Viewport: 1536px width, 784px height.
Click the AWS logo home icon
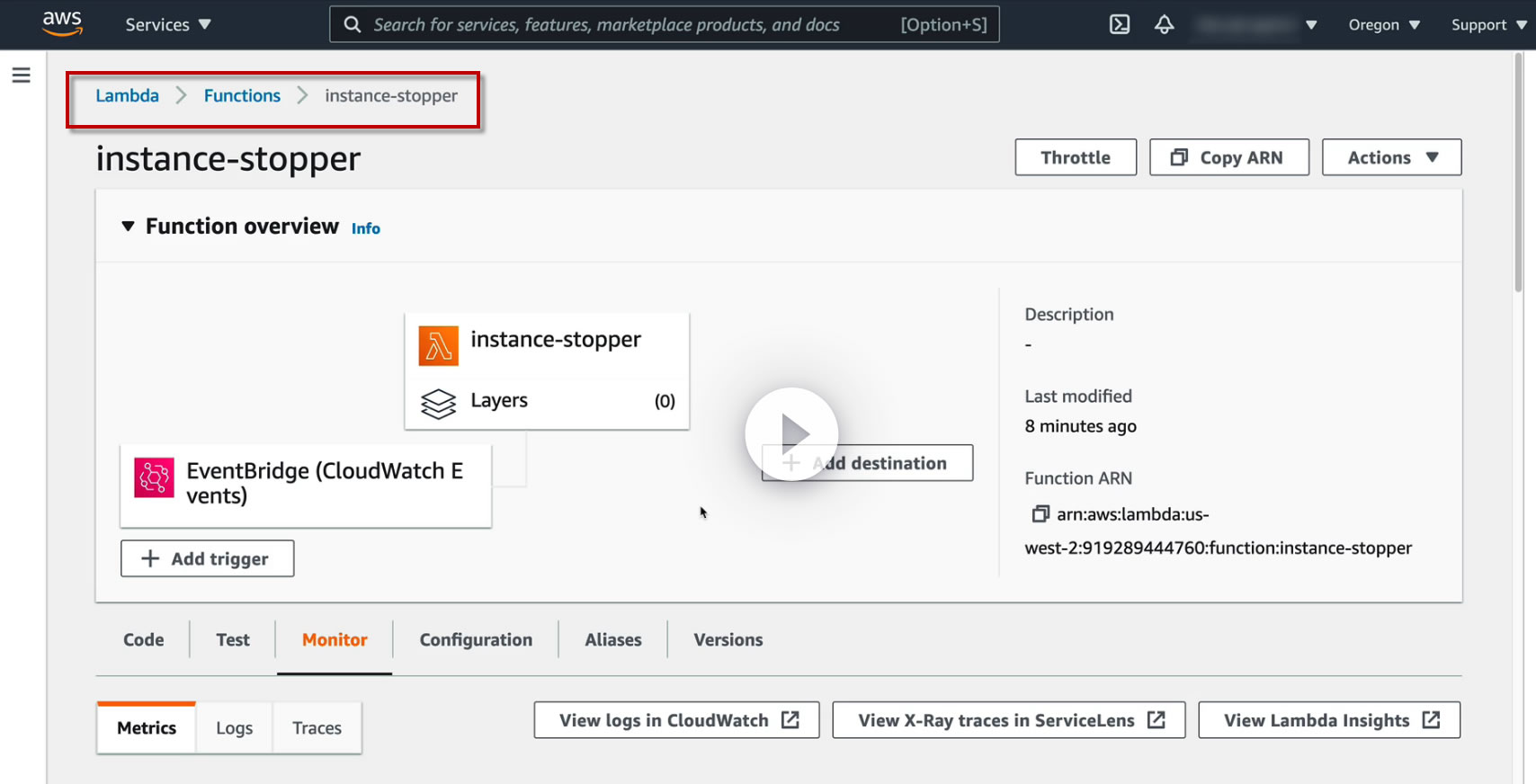pyautogui.click(x=62, y=23)
